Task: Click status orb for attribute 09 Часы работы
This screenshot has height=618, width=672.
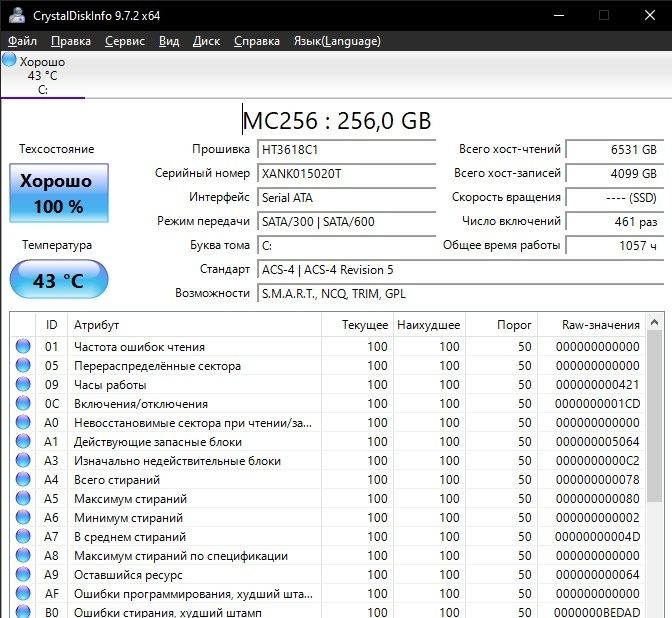Action: pos(23,384)
